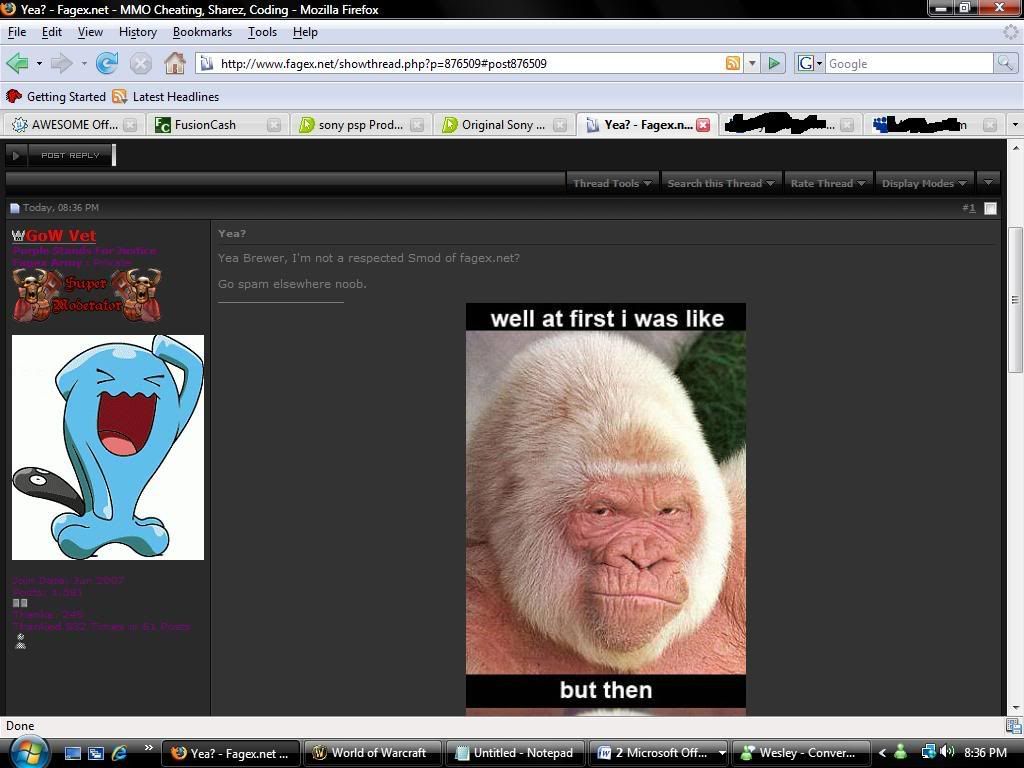
Task: Open the History menu
Action: [x=138, y=32]
